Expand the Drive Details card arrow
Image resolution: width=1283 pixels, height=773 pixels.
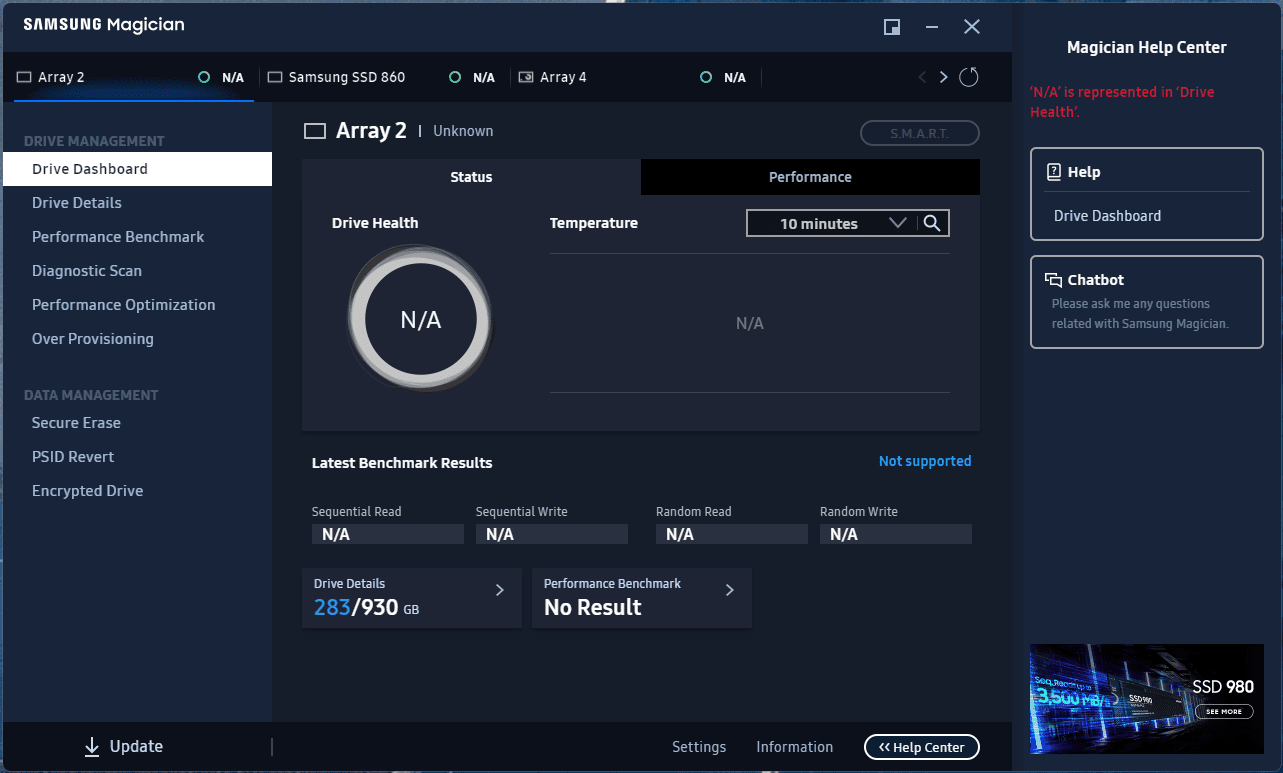(500, 590)
